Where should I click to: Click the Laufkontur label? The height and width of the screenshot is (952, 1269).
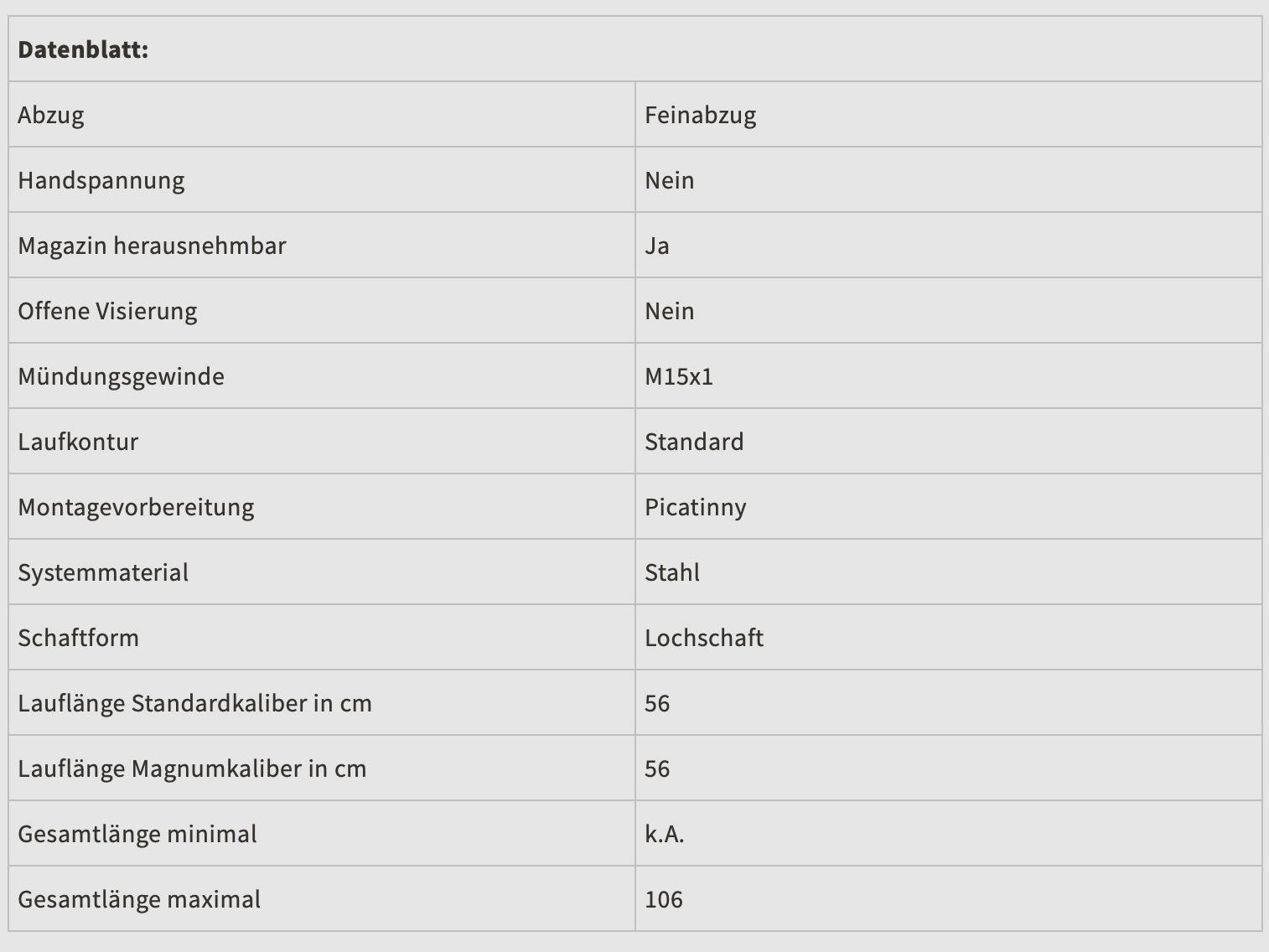pyautogui.click(x=78, y=442)
